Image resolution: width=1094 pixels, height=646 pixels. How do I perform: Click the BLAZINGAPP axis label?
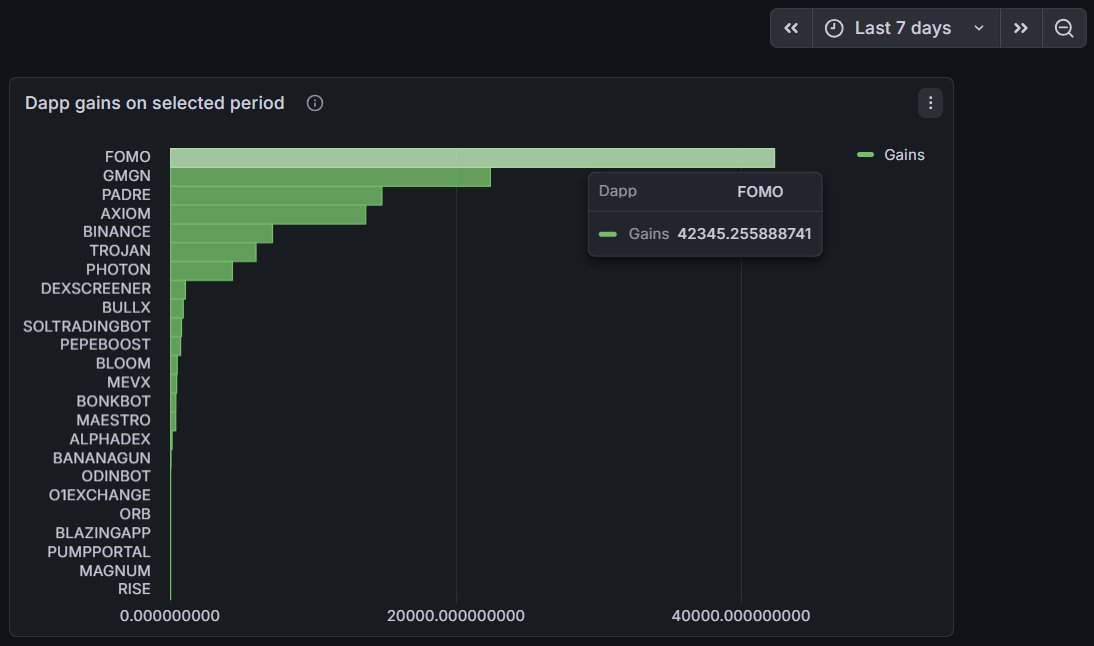coord(103,532)
